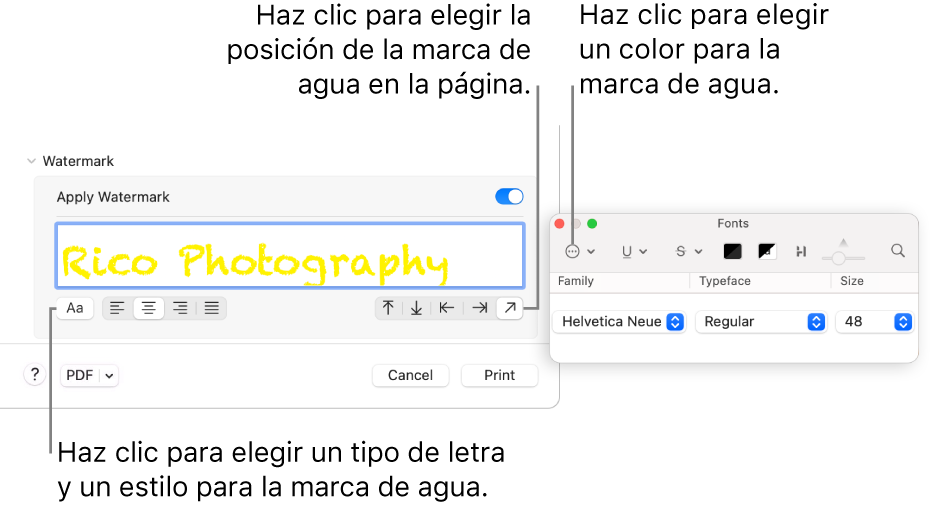The width and height of the screenshot is (931, 508).
Task: Click the Fonts window title
Action: (733, 223)
